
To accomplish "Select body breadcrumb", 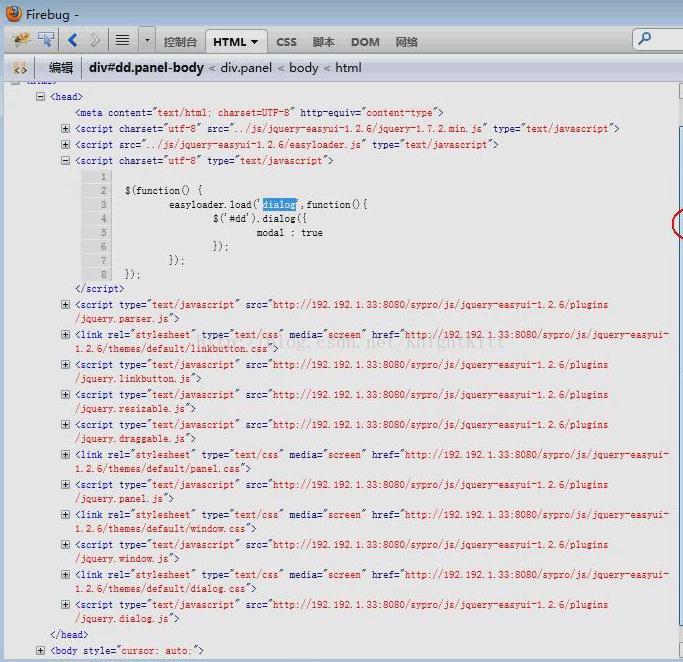I will click(304, 68).
